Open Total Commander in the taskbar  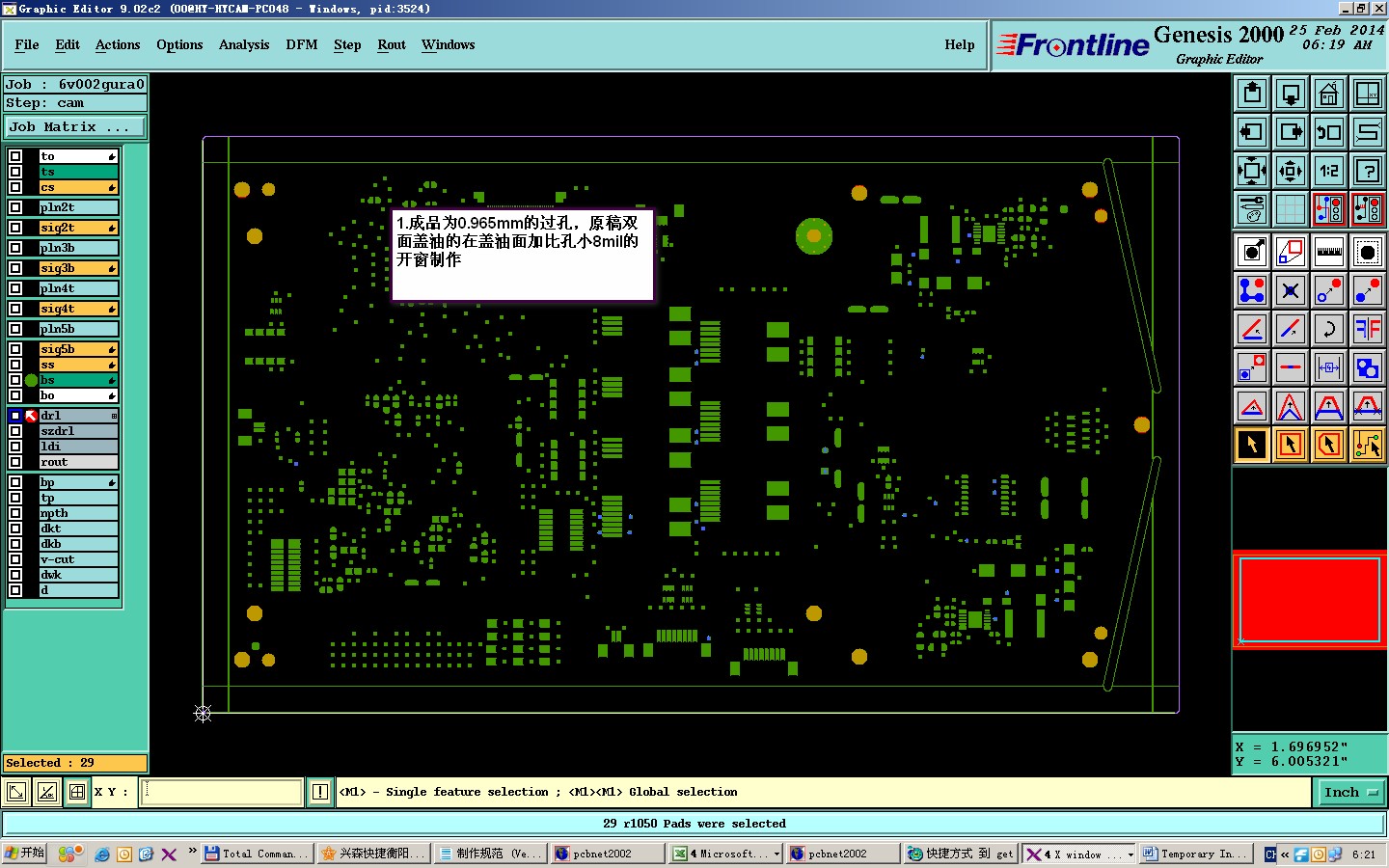point(258,854)
